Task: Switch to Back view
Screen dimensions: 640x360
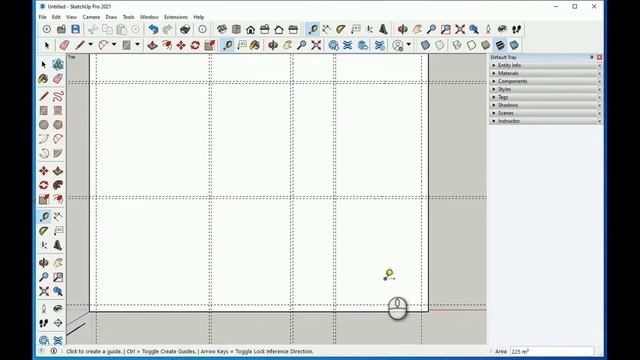Action: pyautogui.click(x=279, y=29)
